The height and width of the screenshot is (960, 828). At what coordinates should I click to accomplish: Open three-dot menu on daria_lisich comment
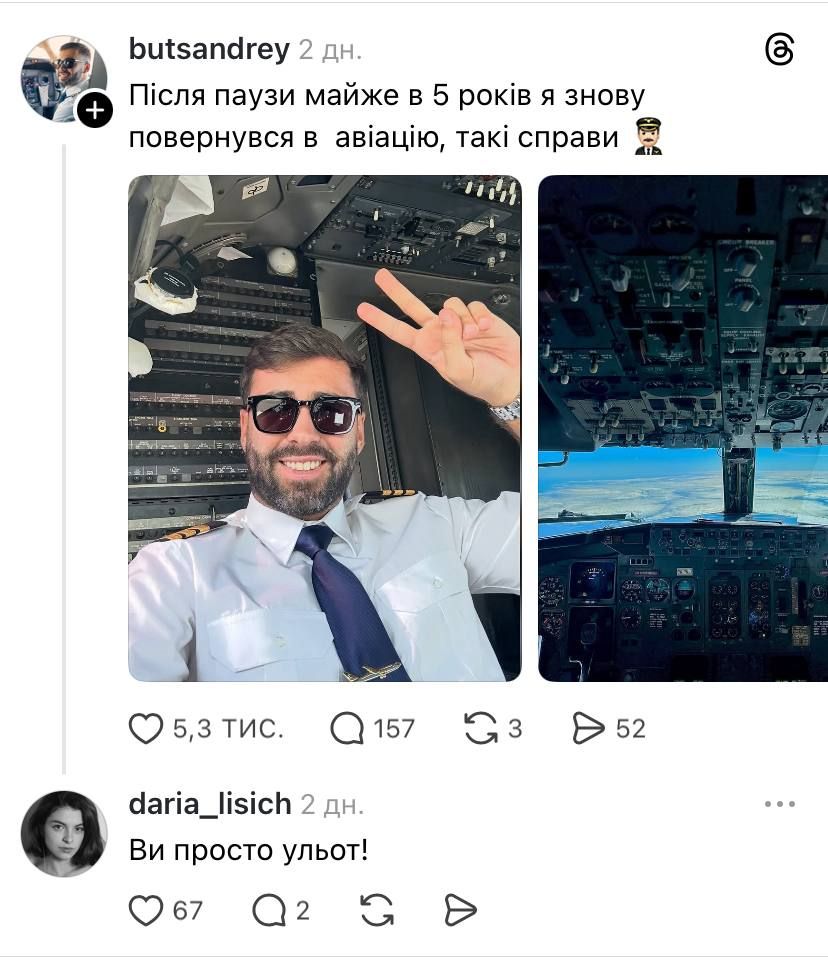tap(780, 804)
